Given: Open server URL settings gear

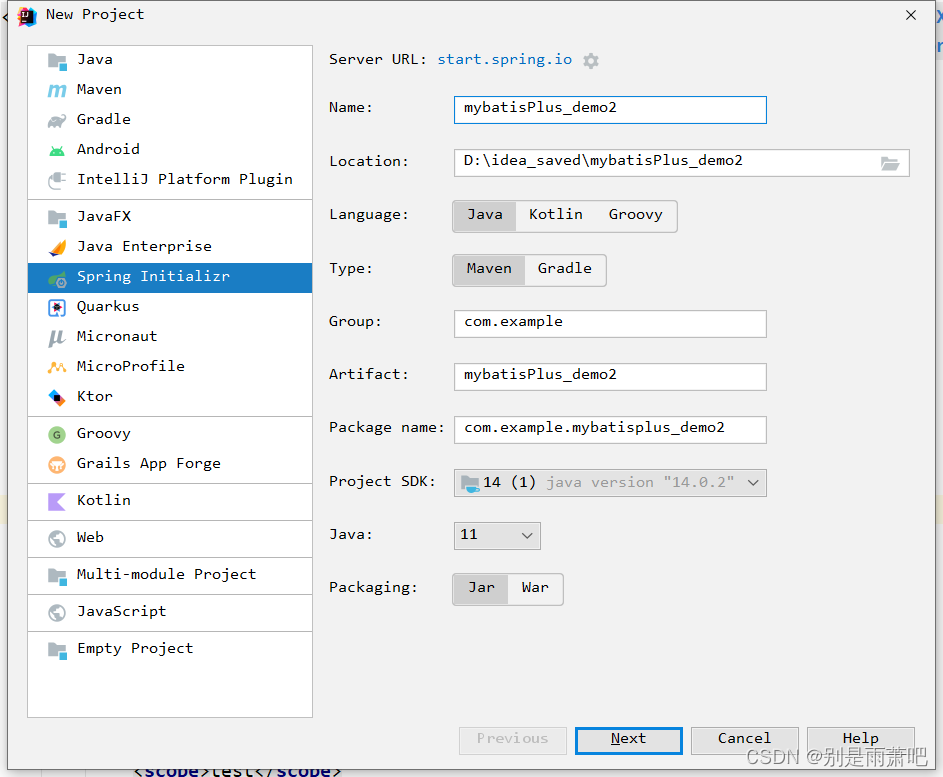Looking at the screenshot, I should tap(591, 61).
